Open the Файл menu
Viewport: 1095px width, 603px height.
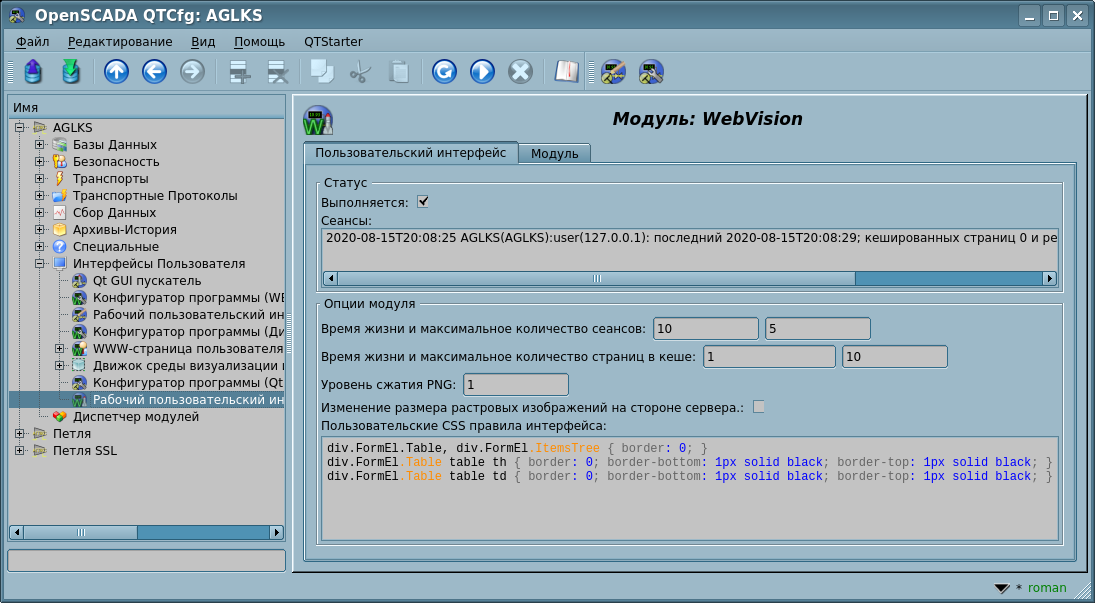click(32, 42)
